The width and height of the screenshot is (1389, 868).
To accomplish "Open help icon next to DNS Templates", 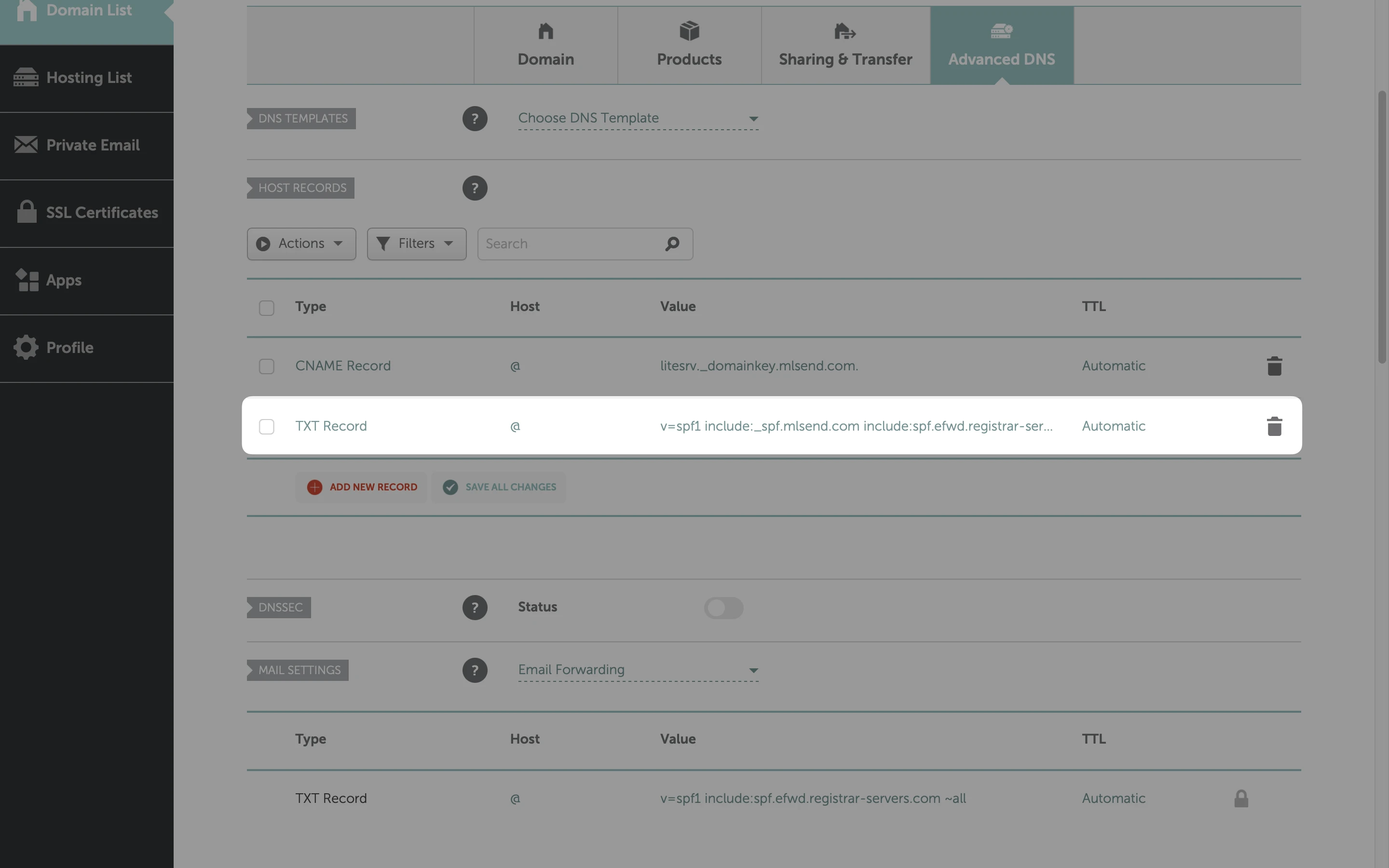I will pos(475,119).
